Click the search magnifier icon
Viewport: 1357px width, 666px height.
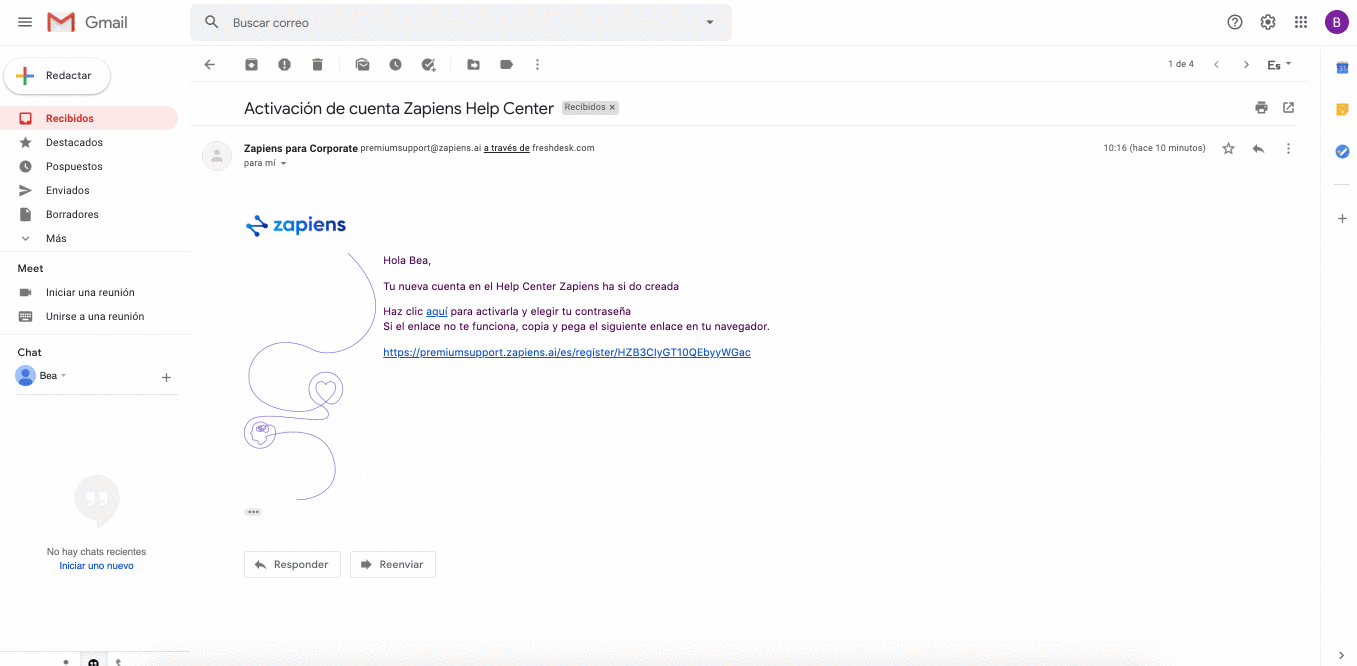pos(211,22)
